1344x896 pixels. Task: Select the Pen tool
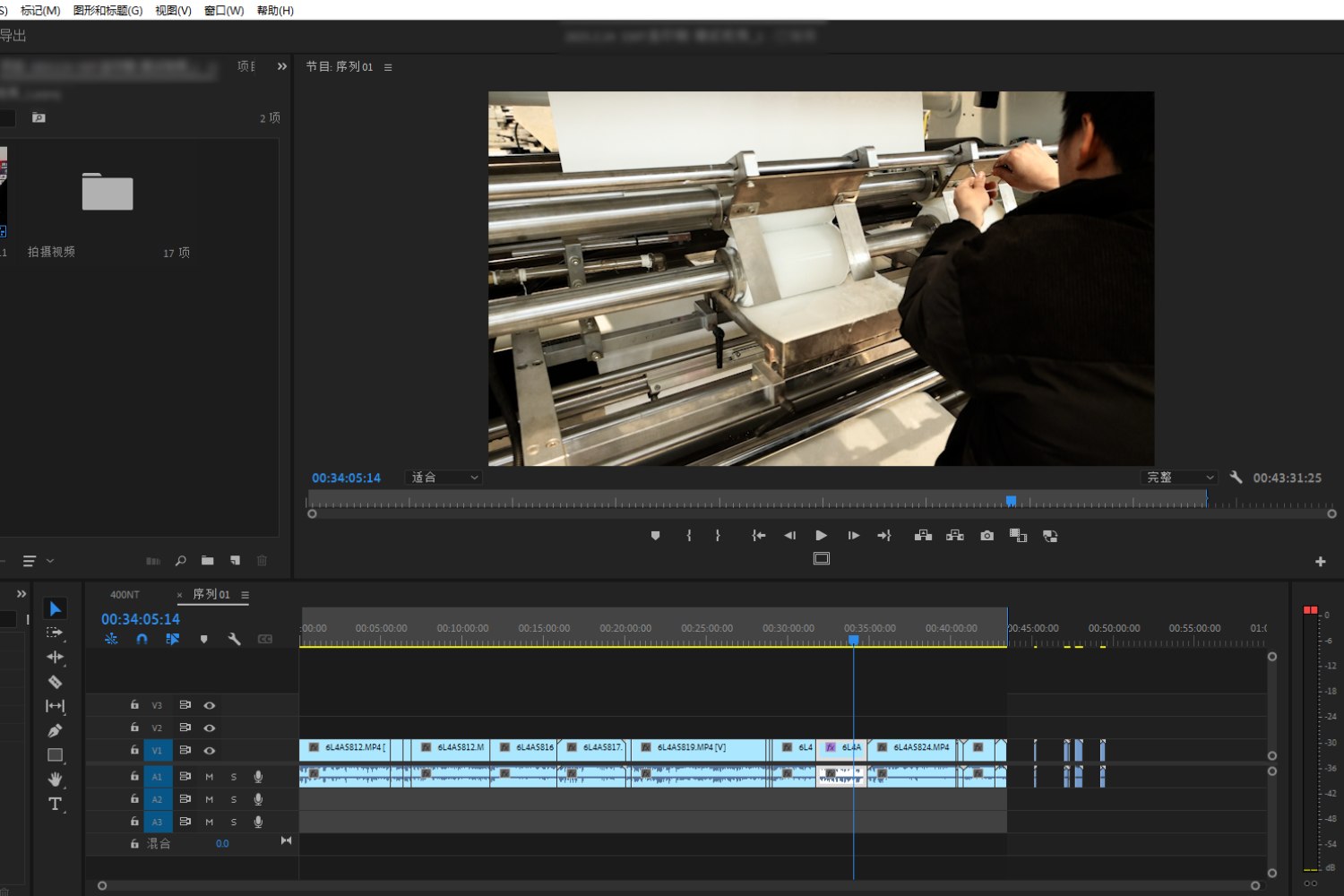click(x=55, y=730)
